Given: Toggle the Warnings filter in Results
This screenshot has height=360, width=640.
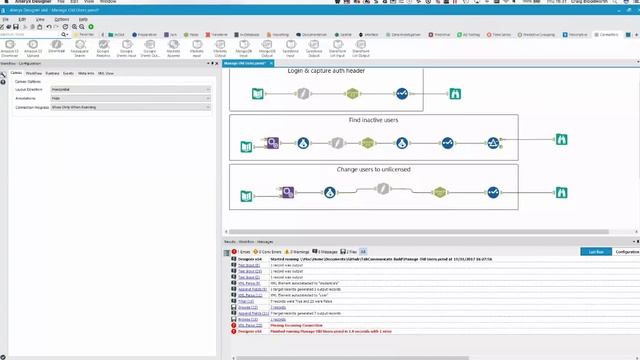Looking at the screenshot, I should tap(297, 252).
